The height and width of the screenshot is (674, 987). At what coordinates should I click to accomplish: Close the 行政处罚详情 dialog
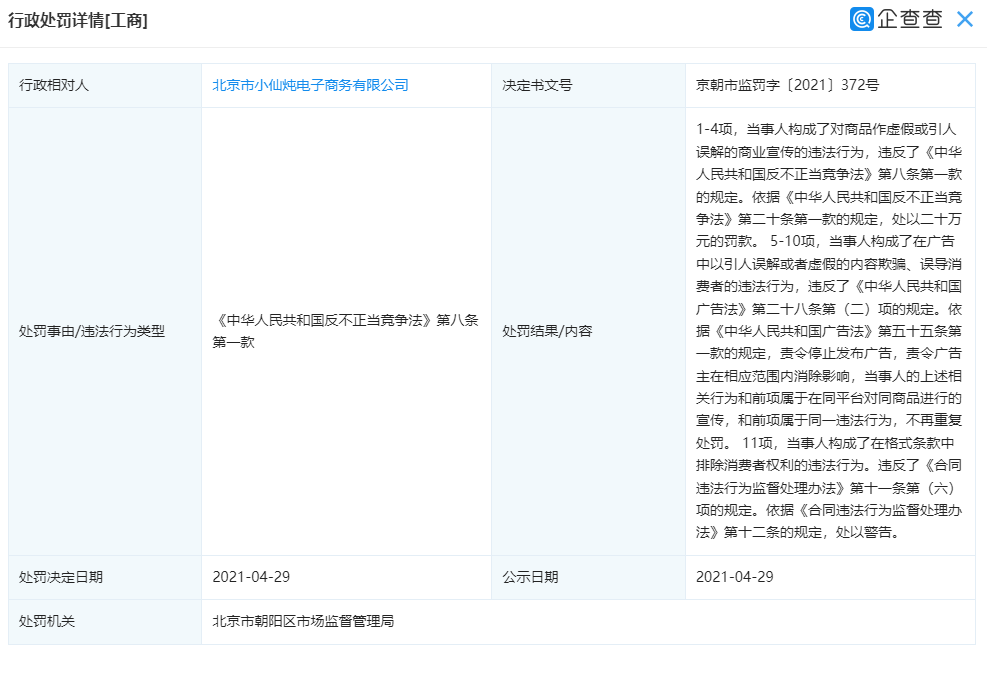coord(964,20)
